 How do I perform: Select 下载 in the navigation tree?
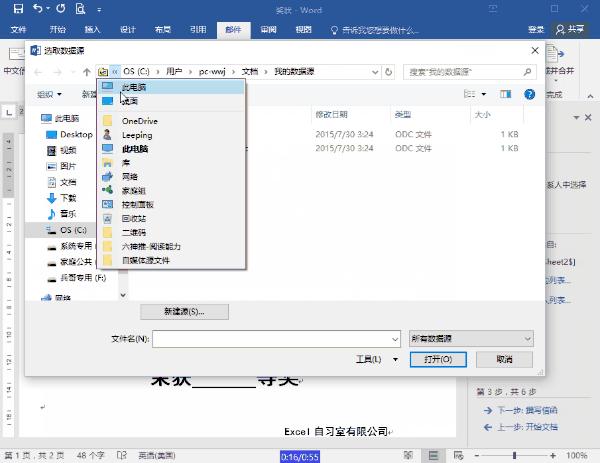pos(61,198)
